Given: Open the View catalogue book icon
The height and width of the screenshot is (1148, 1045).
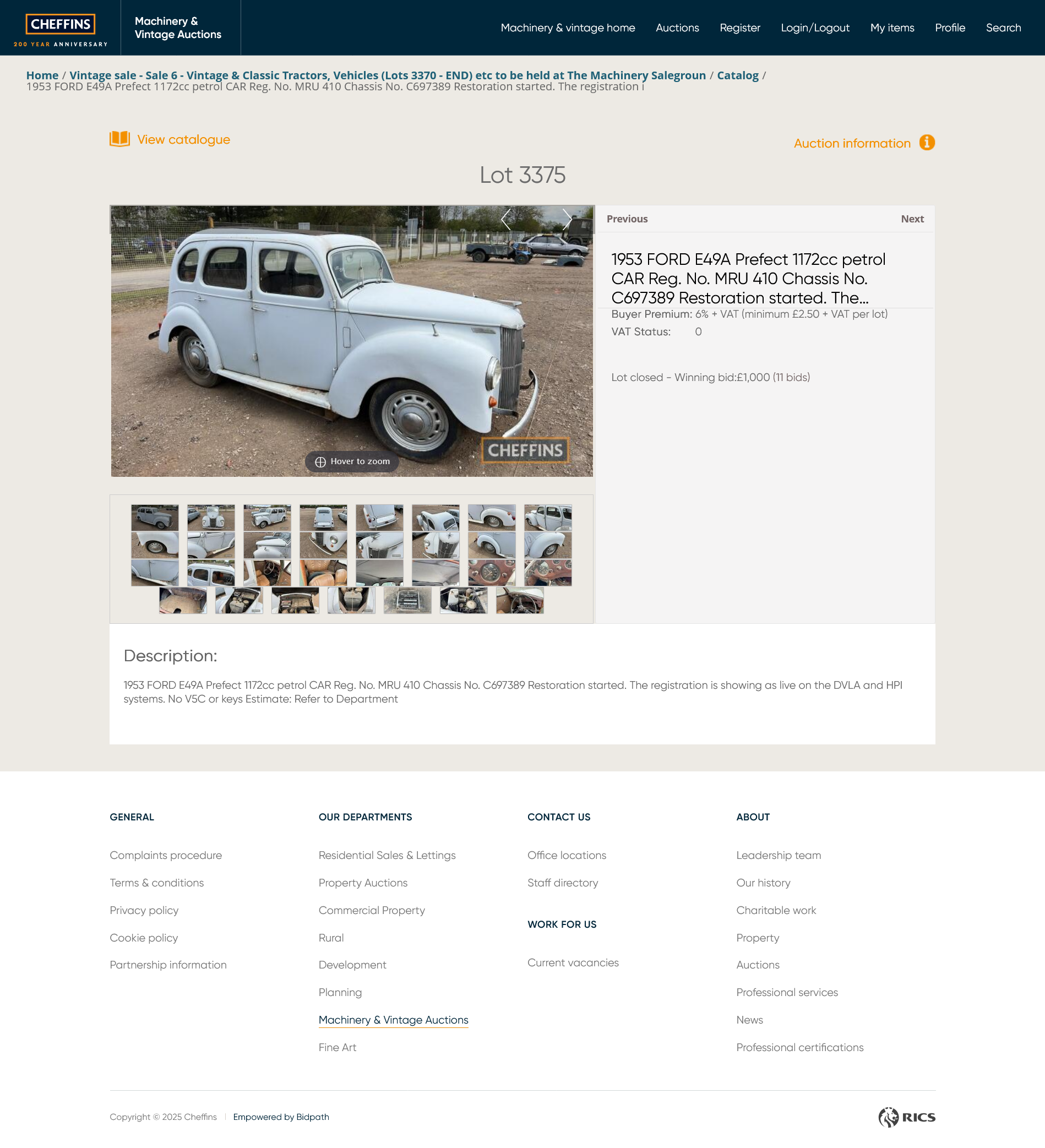Looking at the screenshot, I should click(x=119, y=139).
